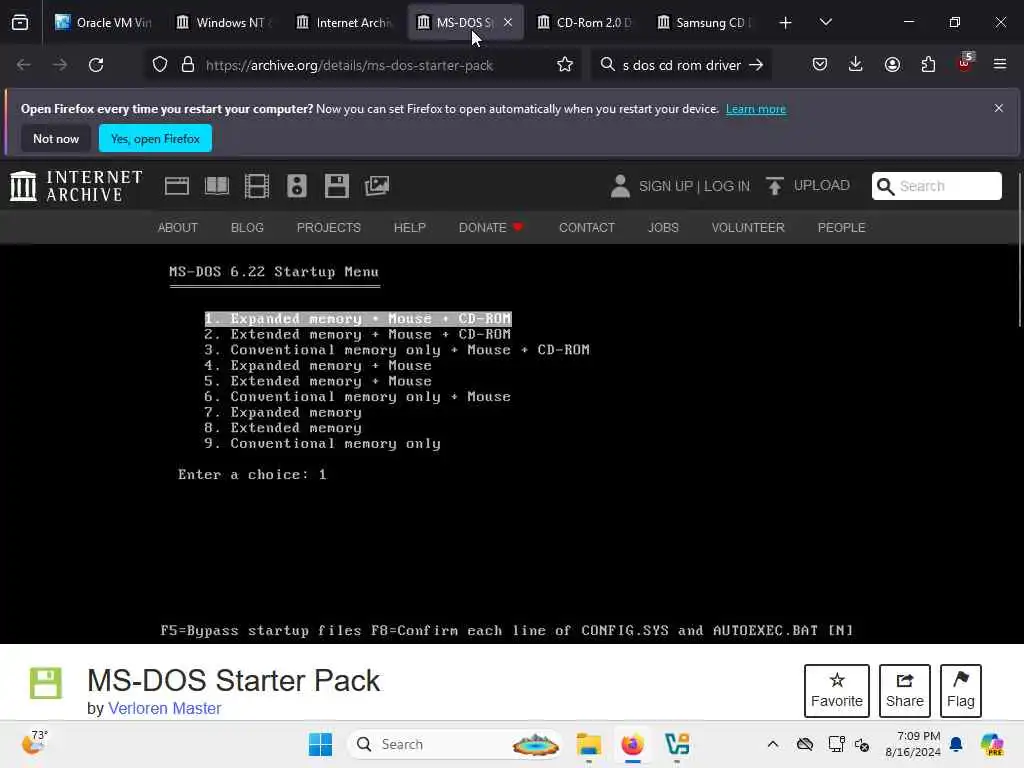The image size is (1024, 768).
Task: Open the Downloads panel
Action: click(856, 65)
